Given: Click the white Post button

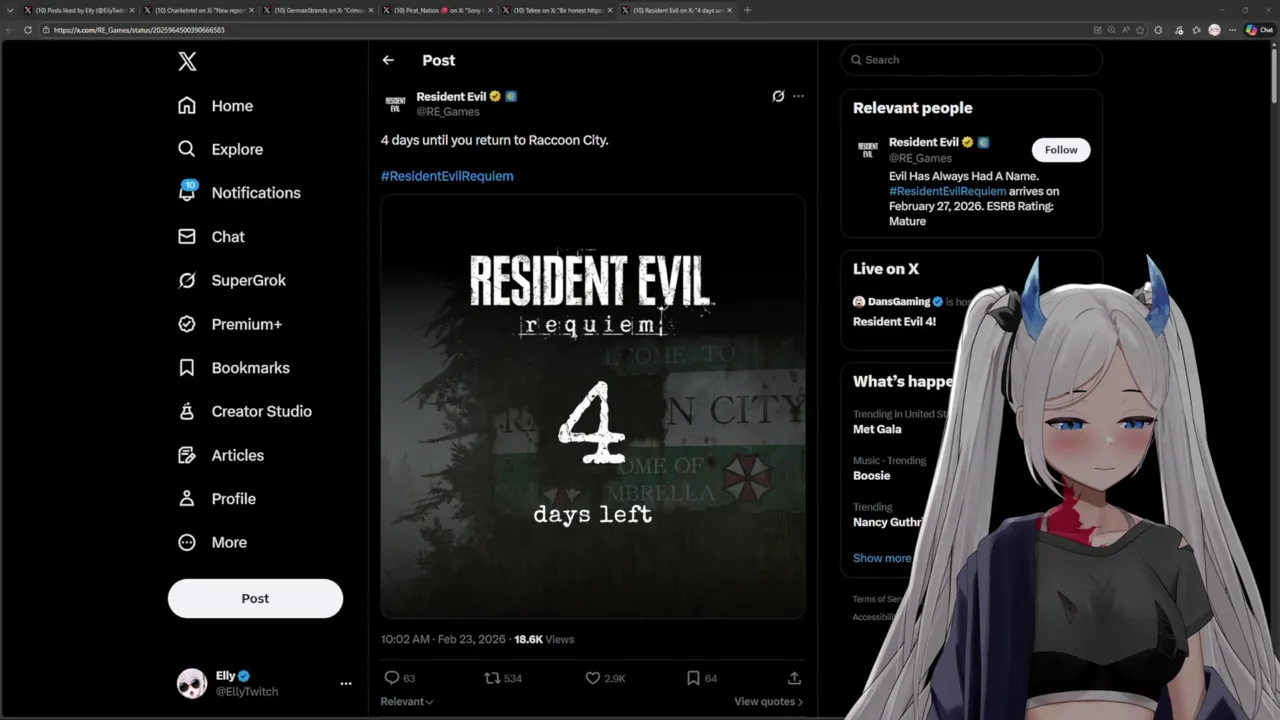Looking at the screenshot, I should 255,598.
